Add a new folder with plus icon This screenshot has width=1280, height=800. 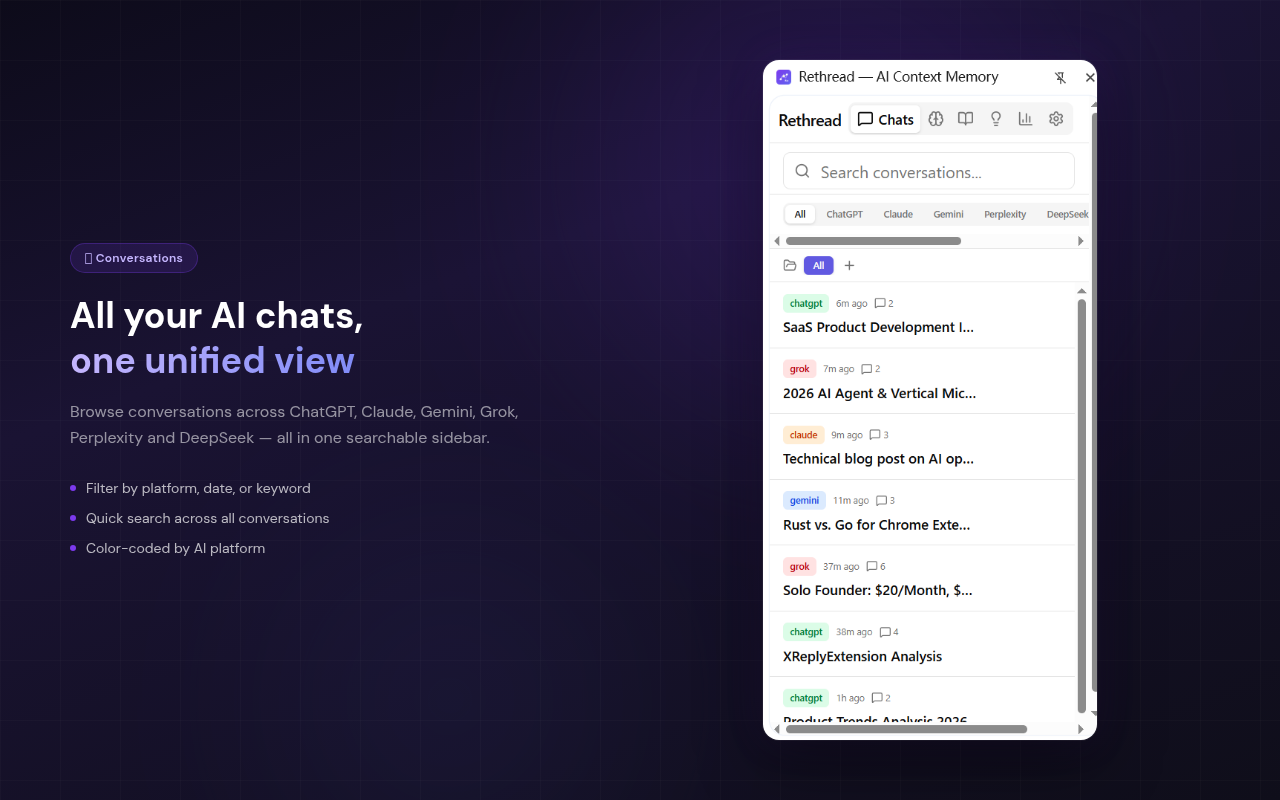pos(849,265)
